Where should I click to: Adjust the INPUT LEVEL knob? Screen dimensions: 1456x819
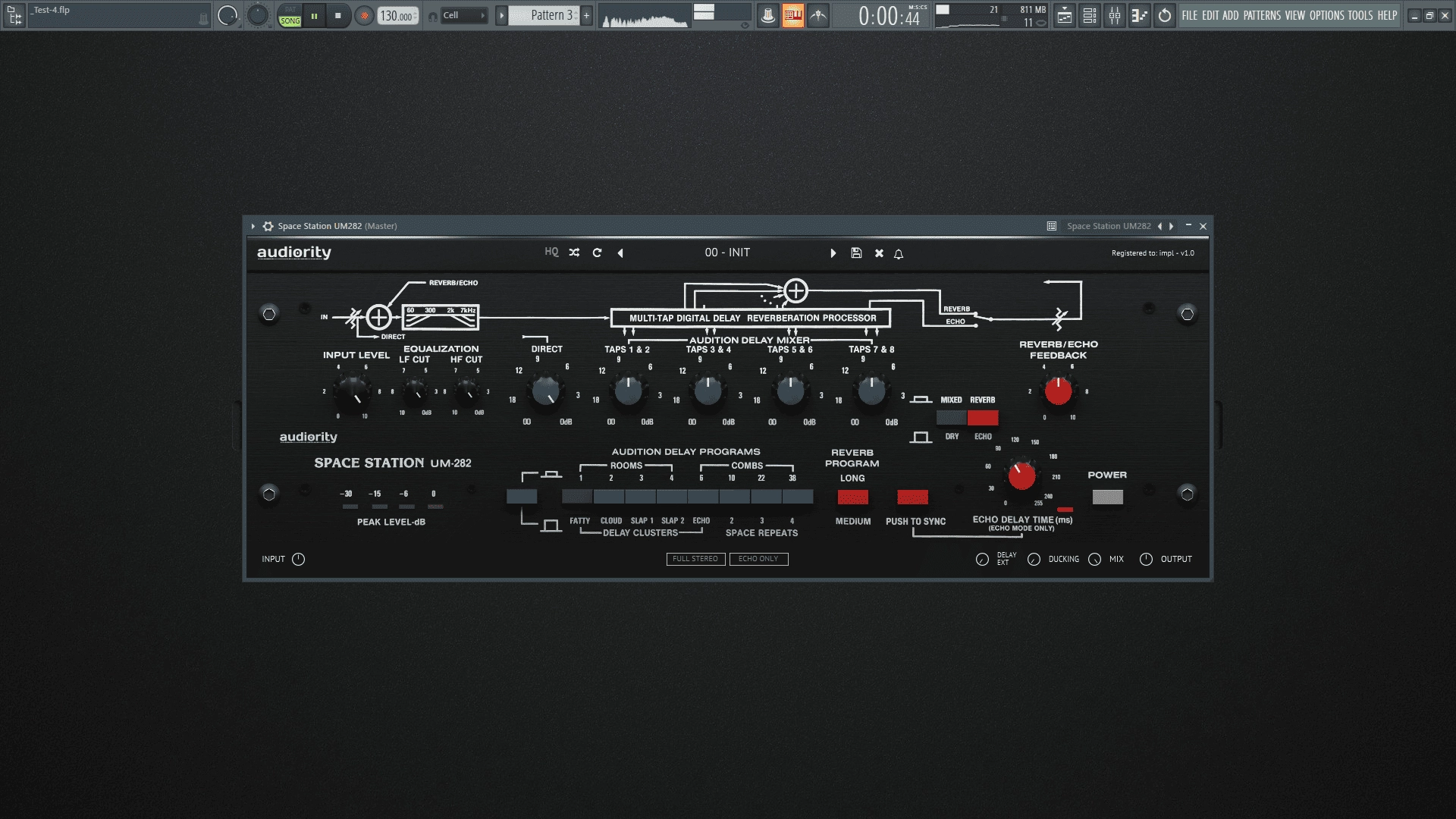pyautogui.click(x=352, y=391)
